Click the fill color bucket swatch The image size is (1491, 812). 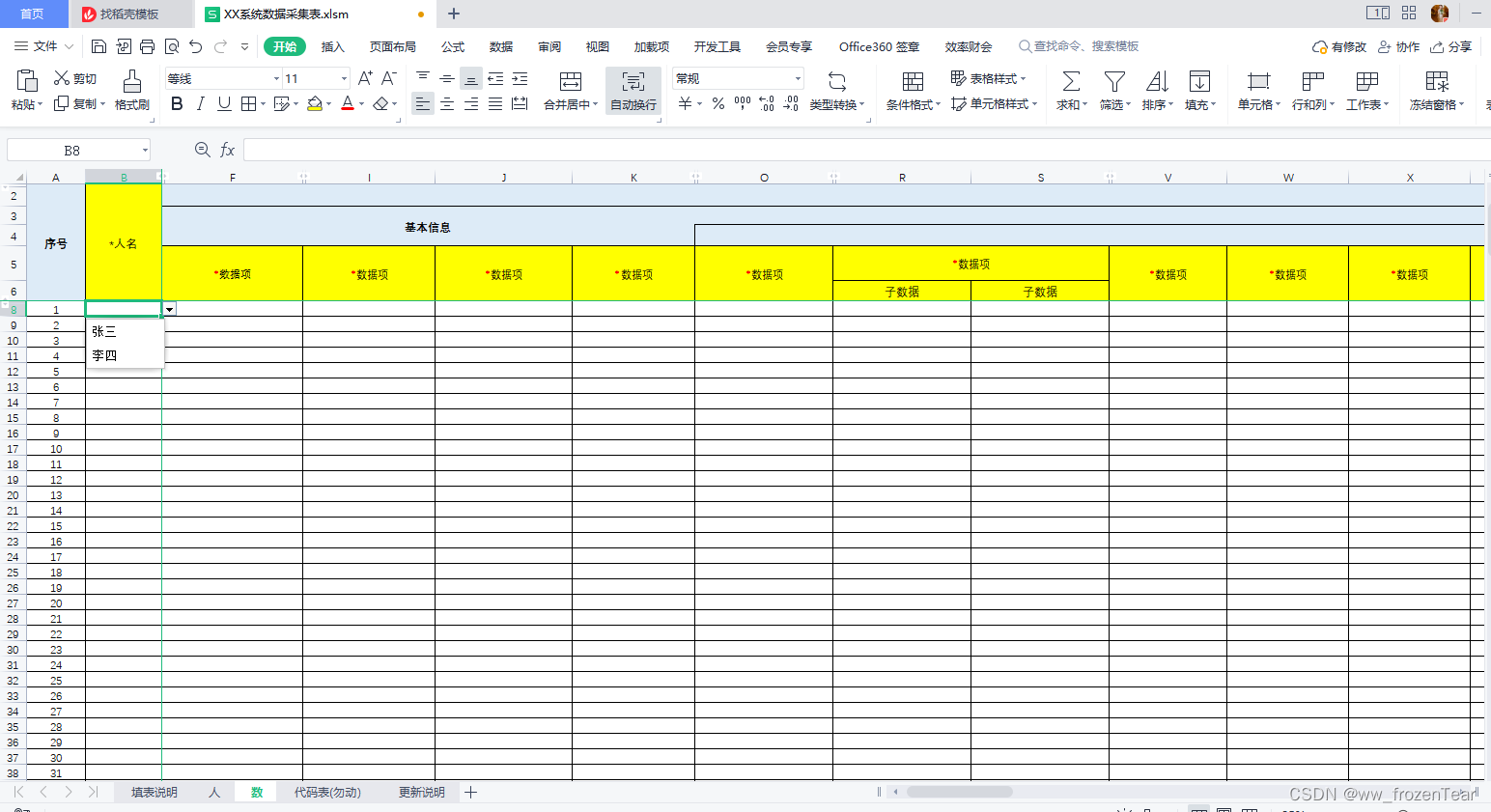click(x=314, y=103)
